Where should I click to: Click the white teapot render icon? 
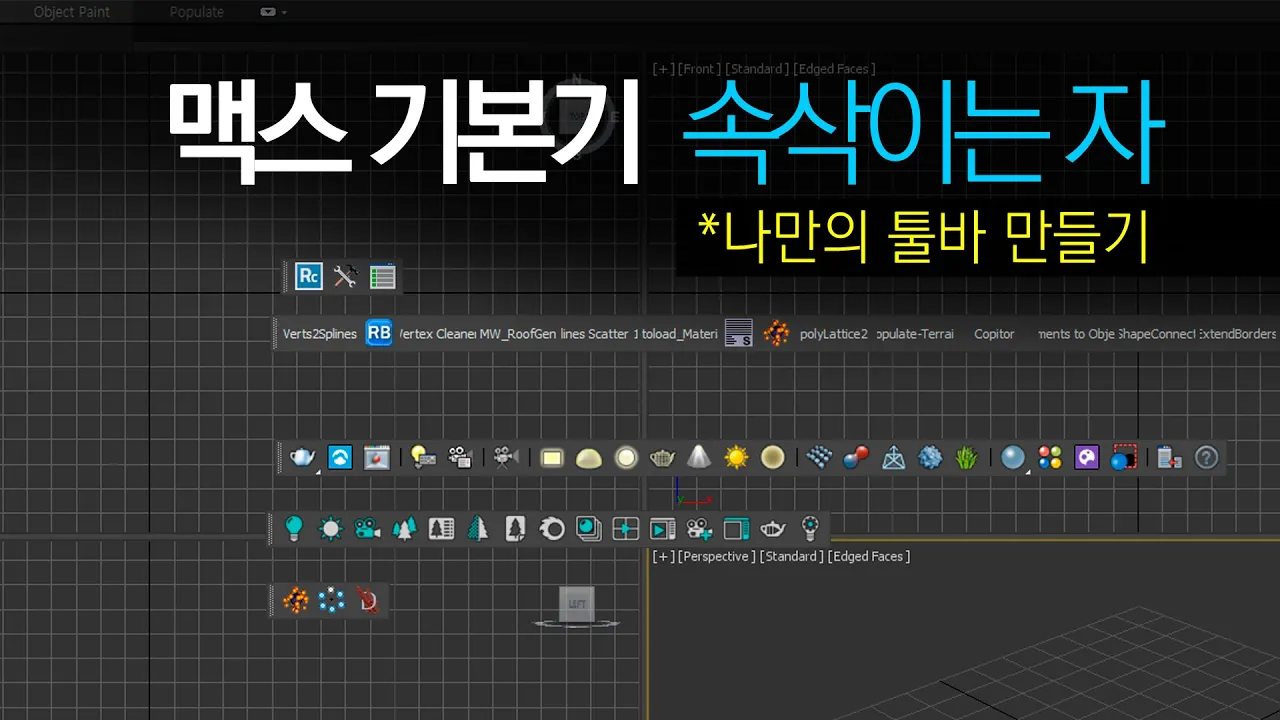(x=303, y=457)
